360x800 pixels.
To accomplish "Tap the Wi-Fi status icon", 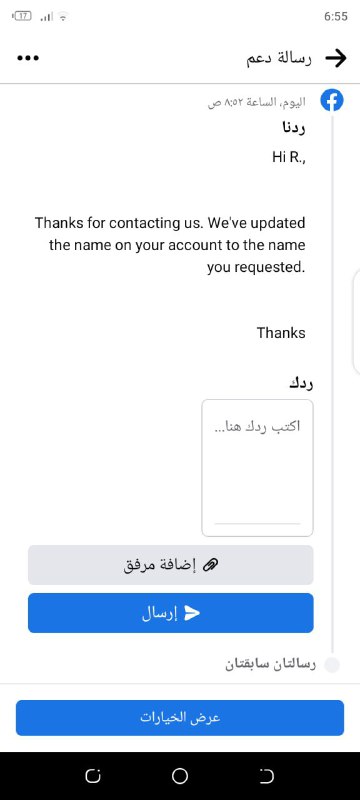I will pos(63,17).
